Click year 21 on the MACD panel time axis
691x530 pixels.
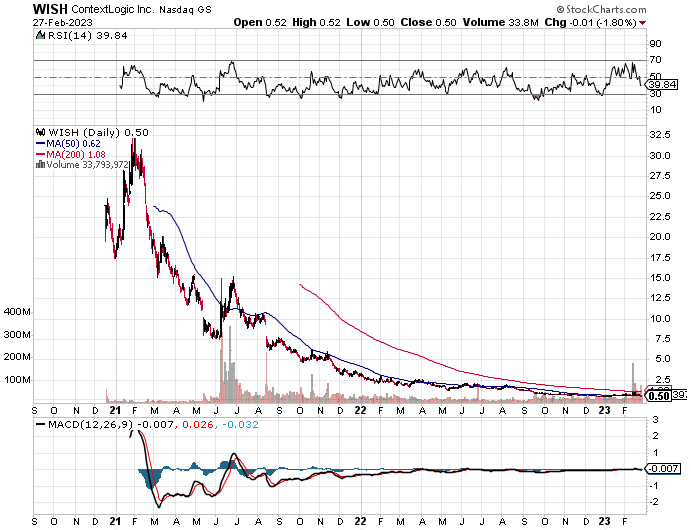pos(115,522)
